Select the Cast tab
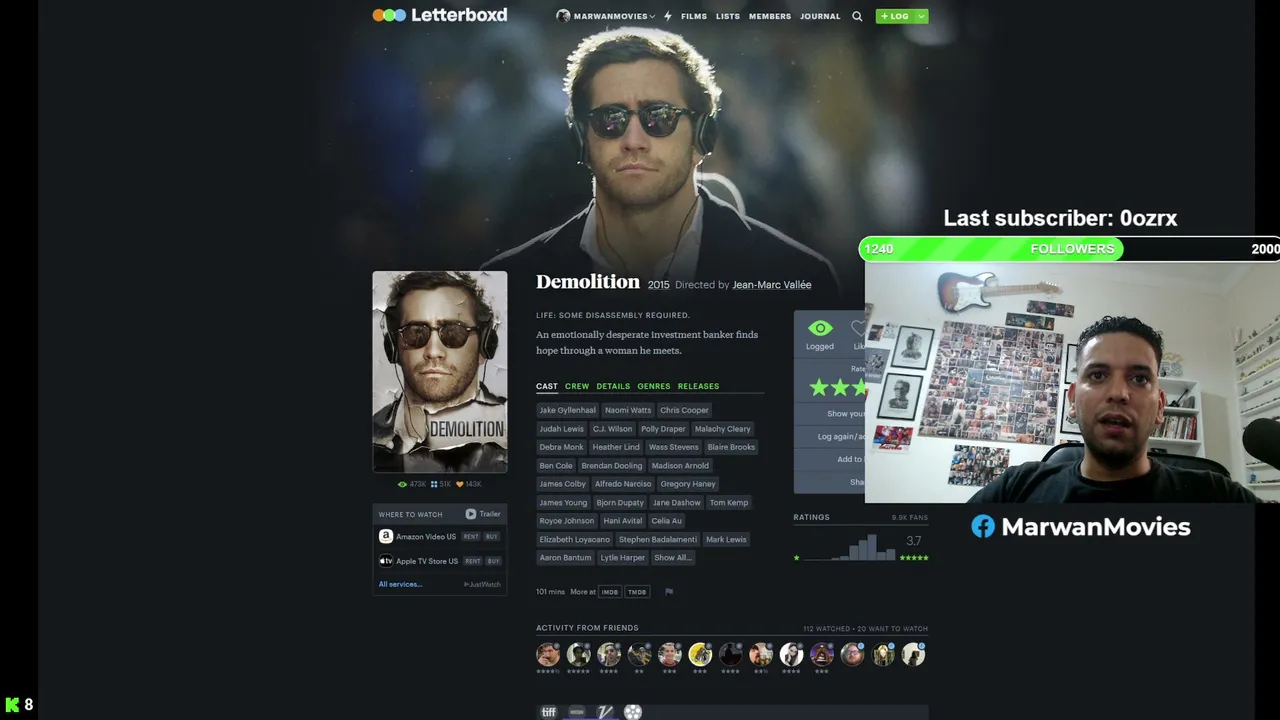Screen dimensions: 1280x720 pos(547,386)
